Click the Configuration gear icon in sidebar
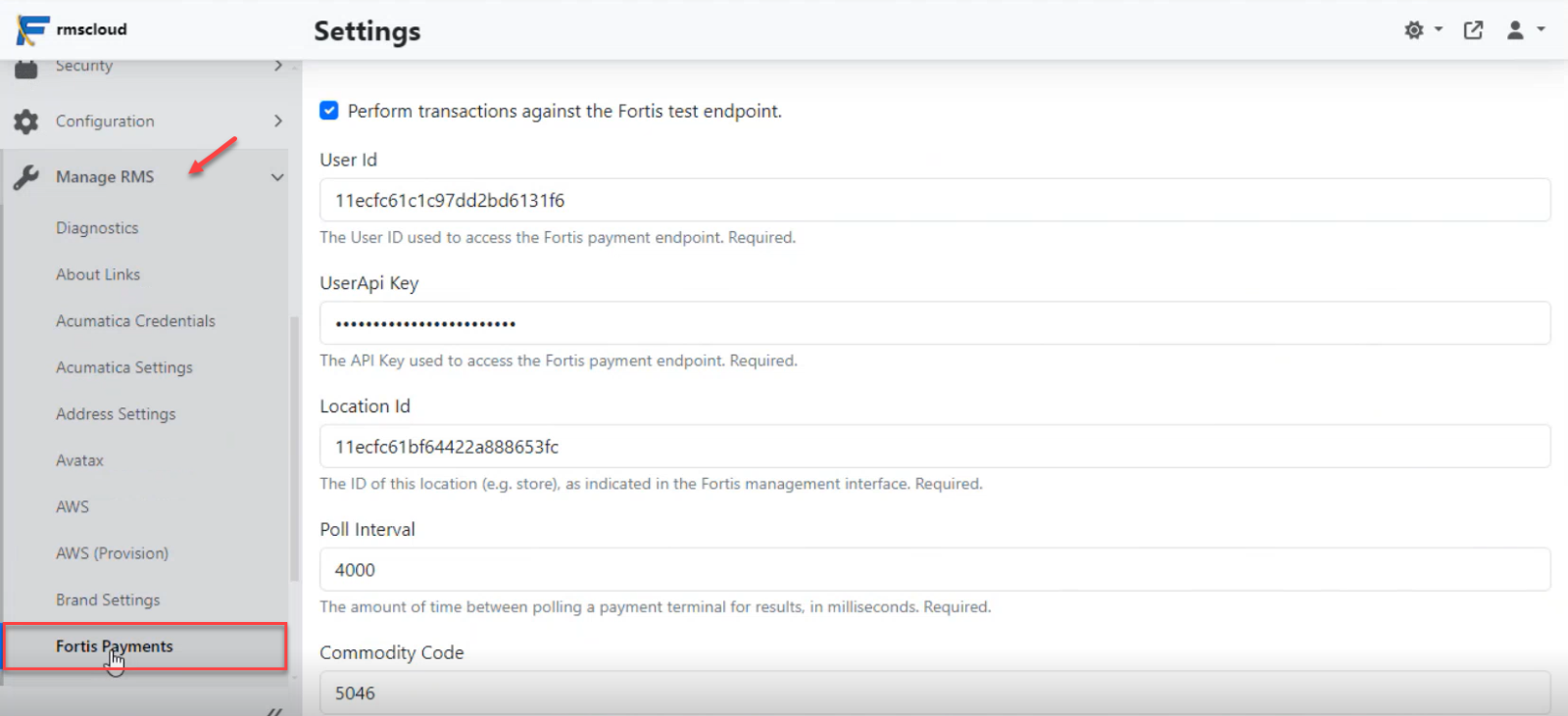Screen dimensions: 1568x716 click(x=26, y=121)
